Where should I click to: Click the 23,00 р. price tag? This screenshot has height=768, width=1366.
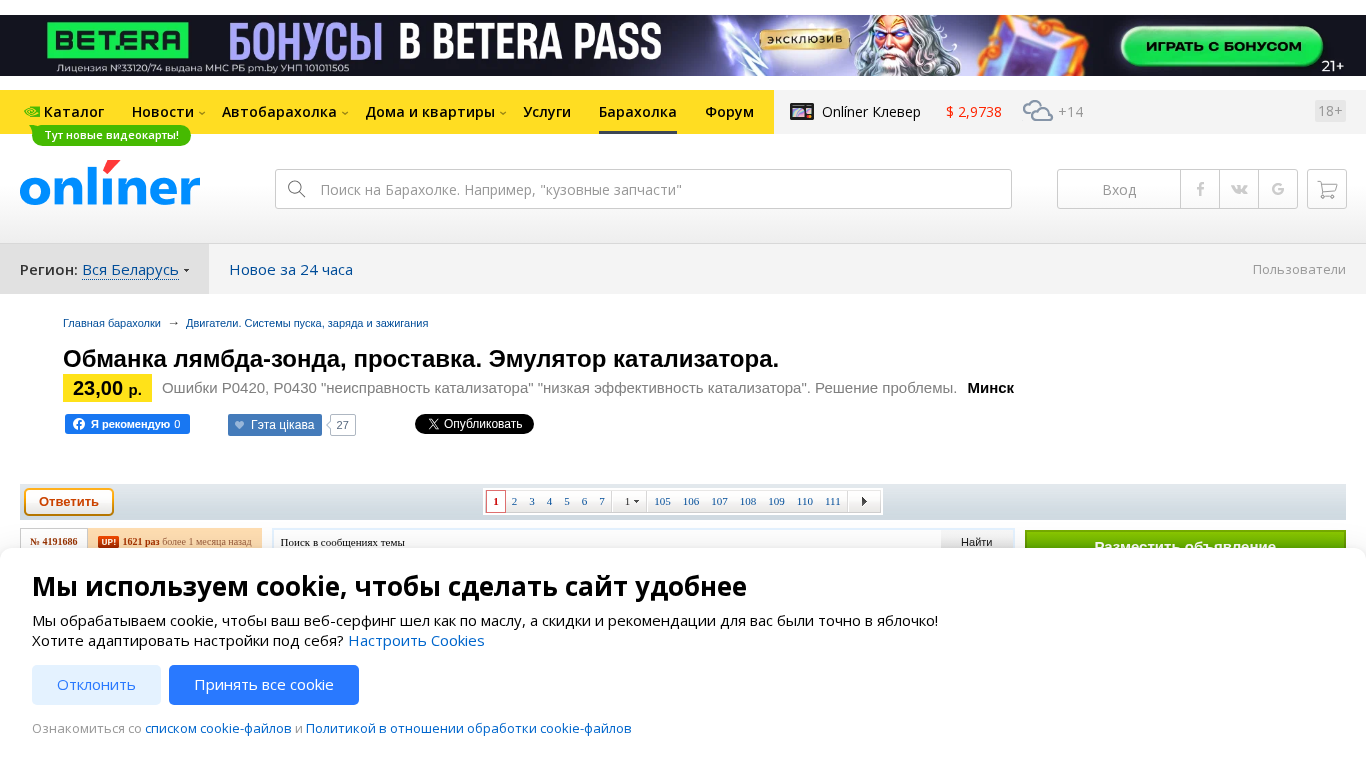(107, 388)
